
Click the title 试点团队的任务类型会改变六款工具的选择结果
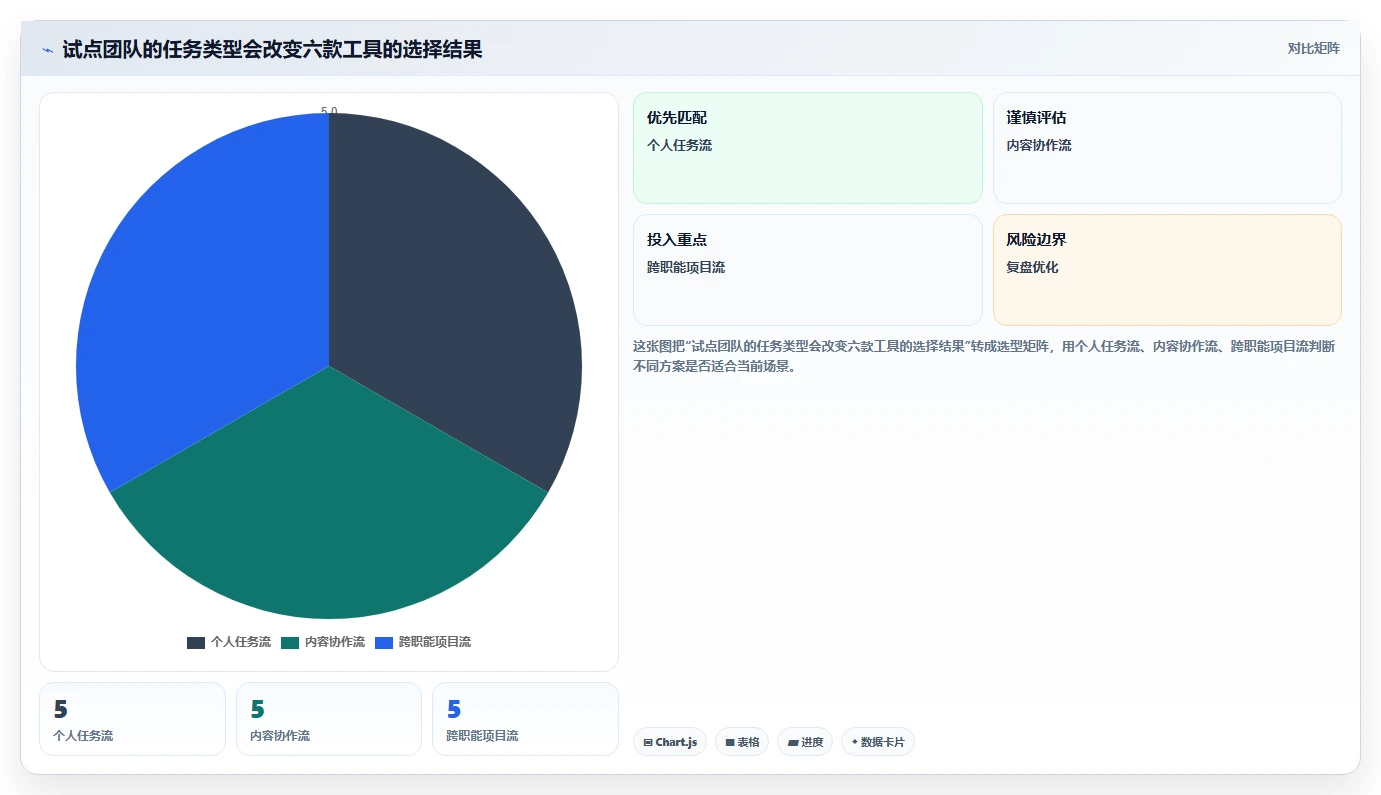click(x=272, y=49)
